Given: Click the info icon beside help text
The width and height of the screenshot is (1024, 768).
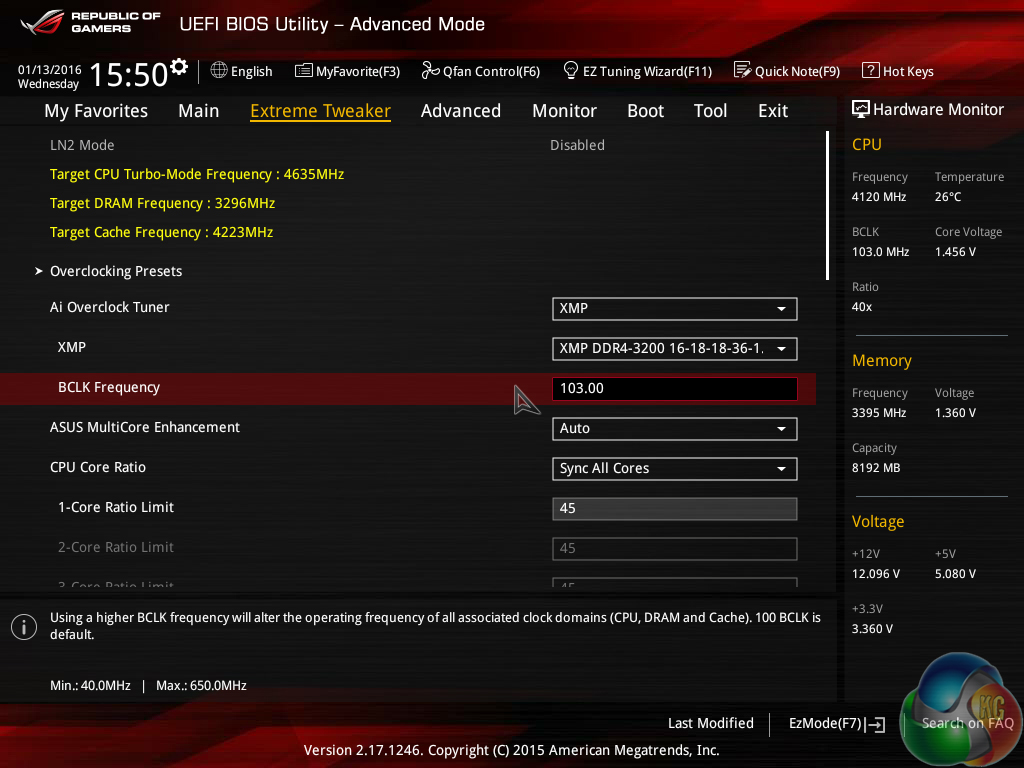Looking at the screenshot, I should coord(24,628).
